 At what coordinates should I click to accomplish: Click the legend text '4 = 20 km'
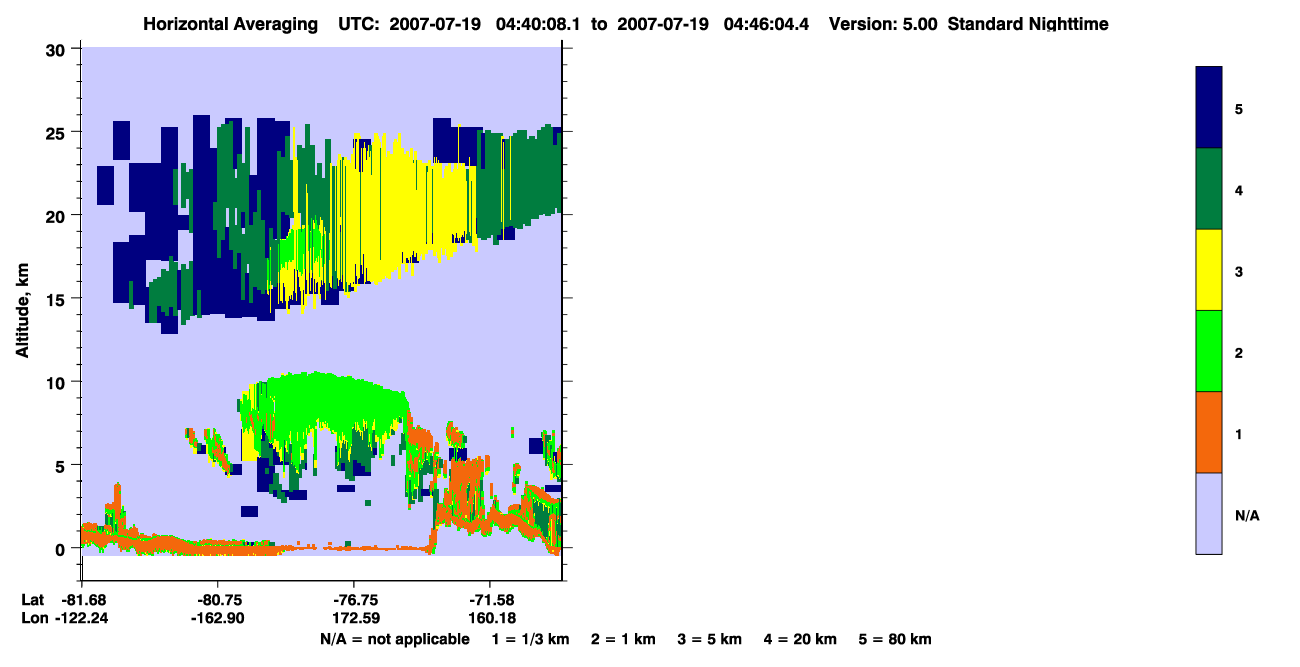(800, 639)
